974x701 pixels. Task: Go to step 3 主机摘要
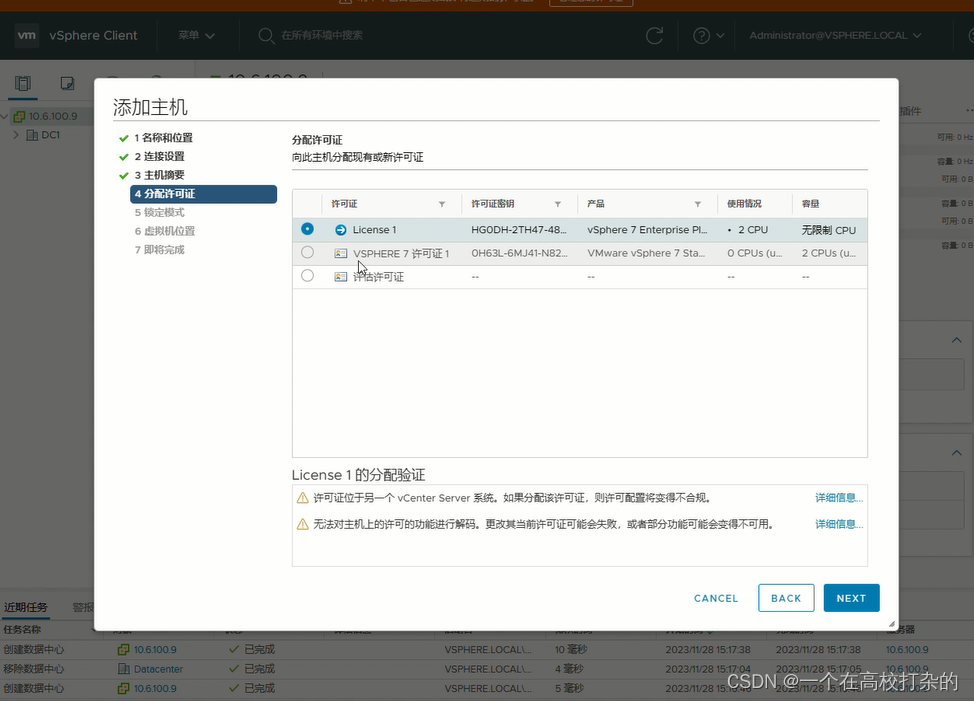pyautogui.click(x=160, y=175)
